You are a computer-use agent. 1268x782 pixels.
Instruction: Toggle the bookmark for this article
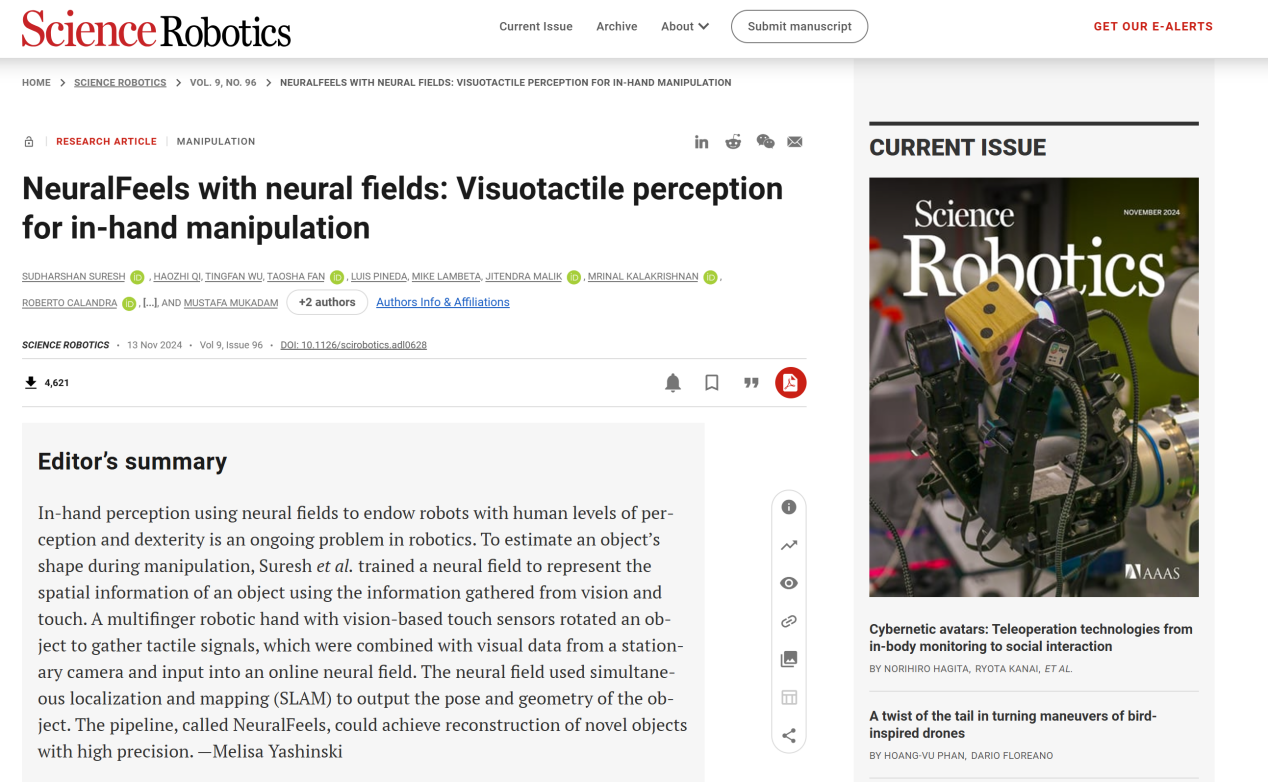pyautogui.click(x=712, y=383)
